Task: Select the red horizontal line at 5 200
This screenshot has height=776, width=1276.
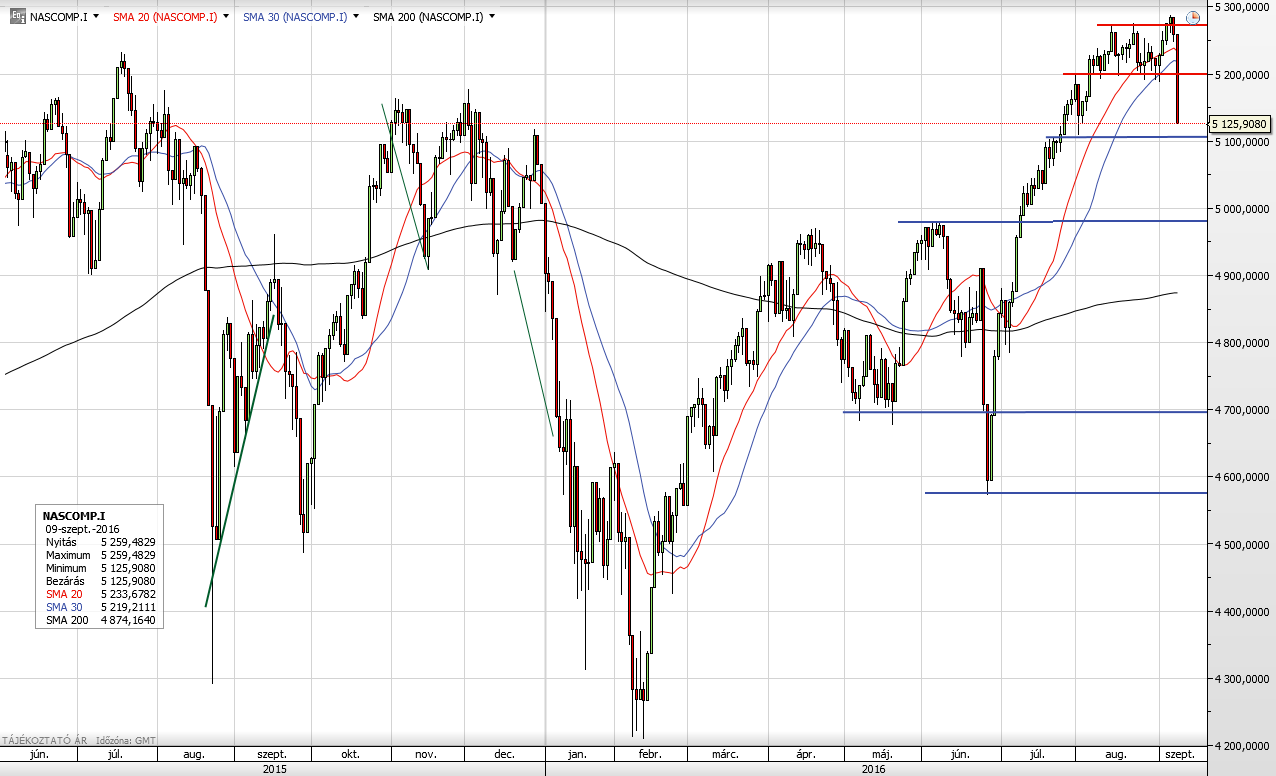Action: pyautogui.click(x=1135, y=74)
